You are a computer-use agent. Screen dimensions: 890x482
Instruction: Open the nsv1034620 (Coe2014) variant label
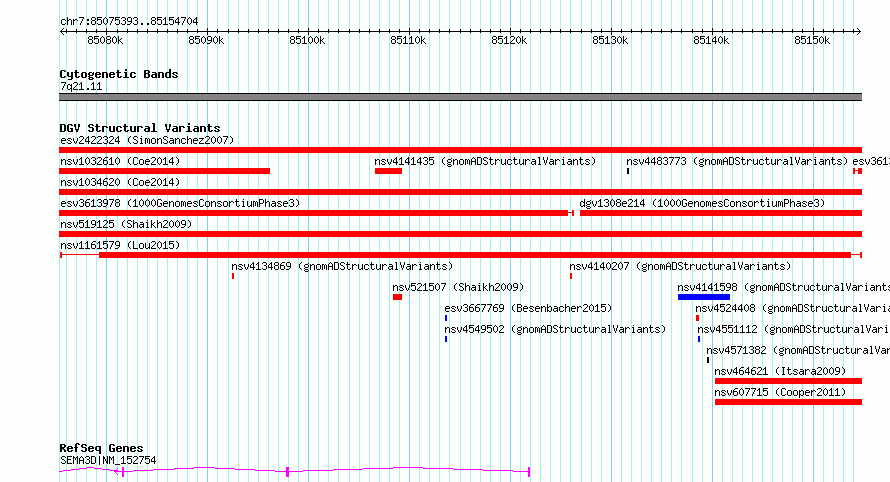coord(120,182)
